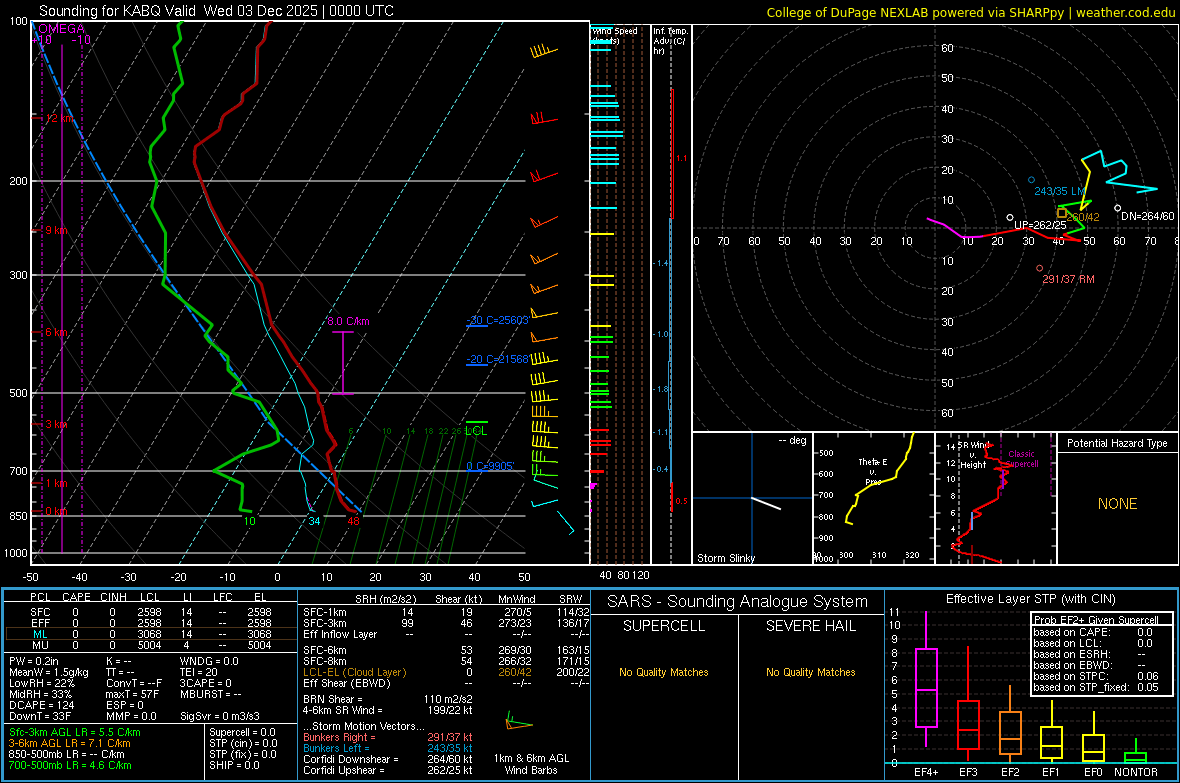Click the Bunkers Right storm motion

[x=388, y=737]
